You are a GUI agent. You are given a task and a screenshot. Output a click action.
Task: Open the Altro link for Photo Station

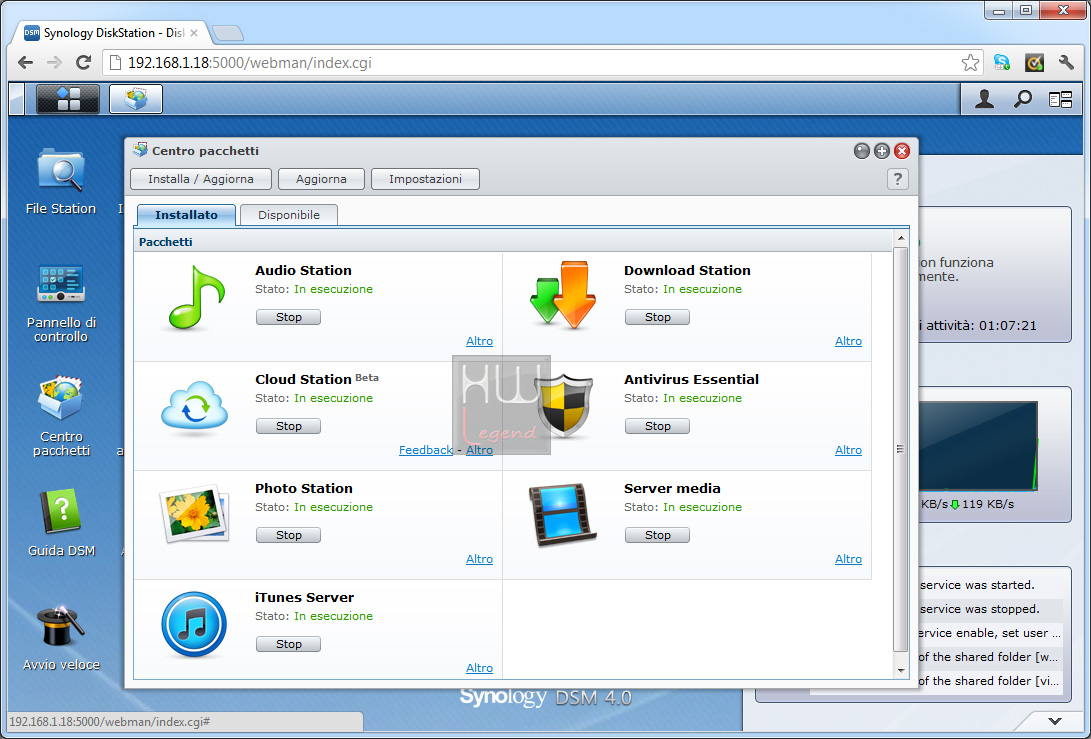coord(479,559)
